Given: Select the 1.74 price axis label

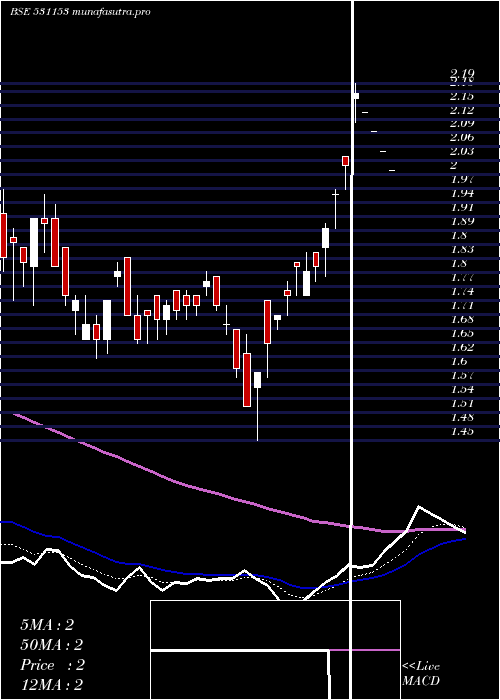Looking at the screenshot, I should 462,292.
